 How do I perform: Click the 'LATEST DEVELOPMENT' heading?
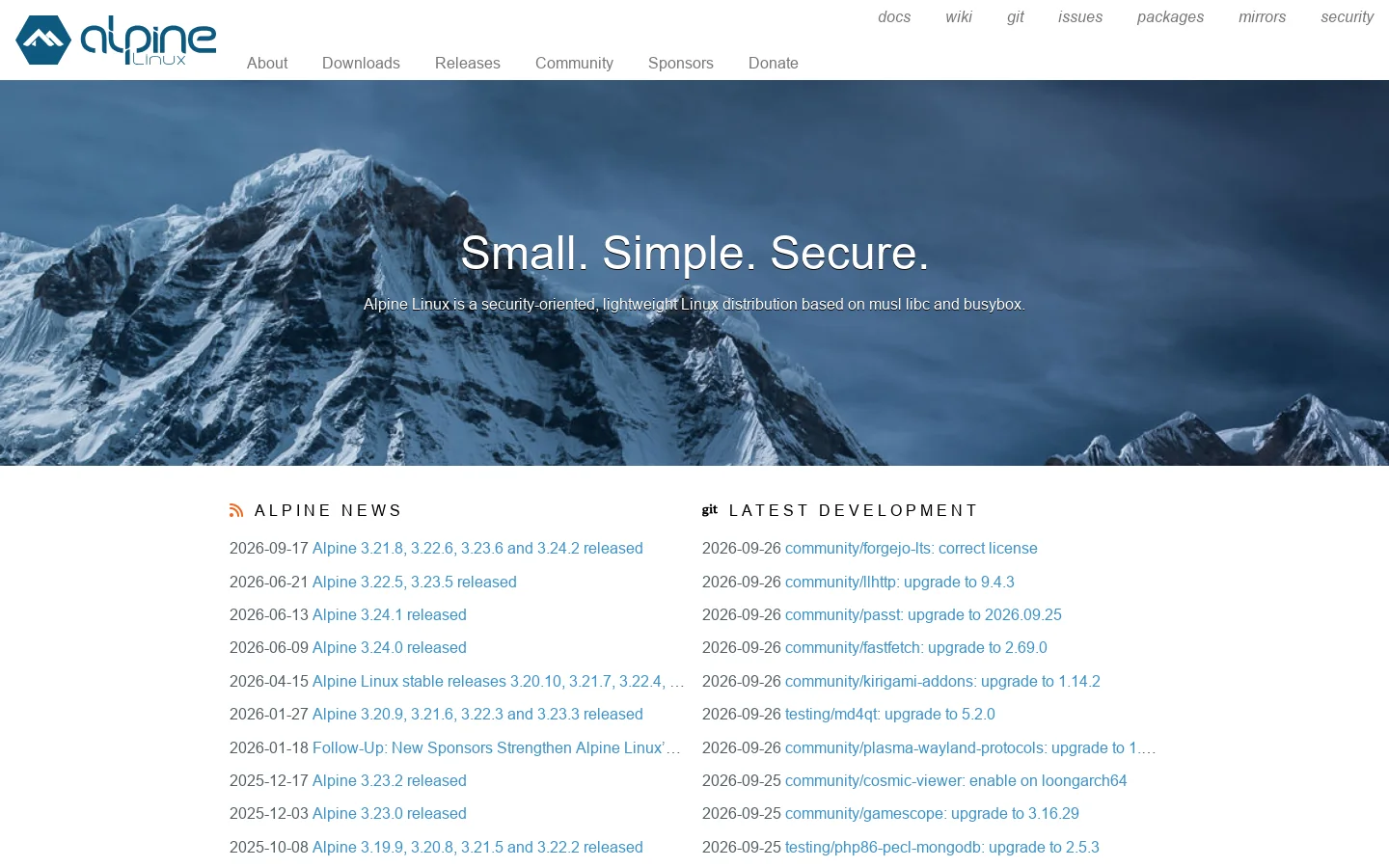click(x=854, y=510)
